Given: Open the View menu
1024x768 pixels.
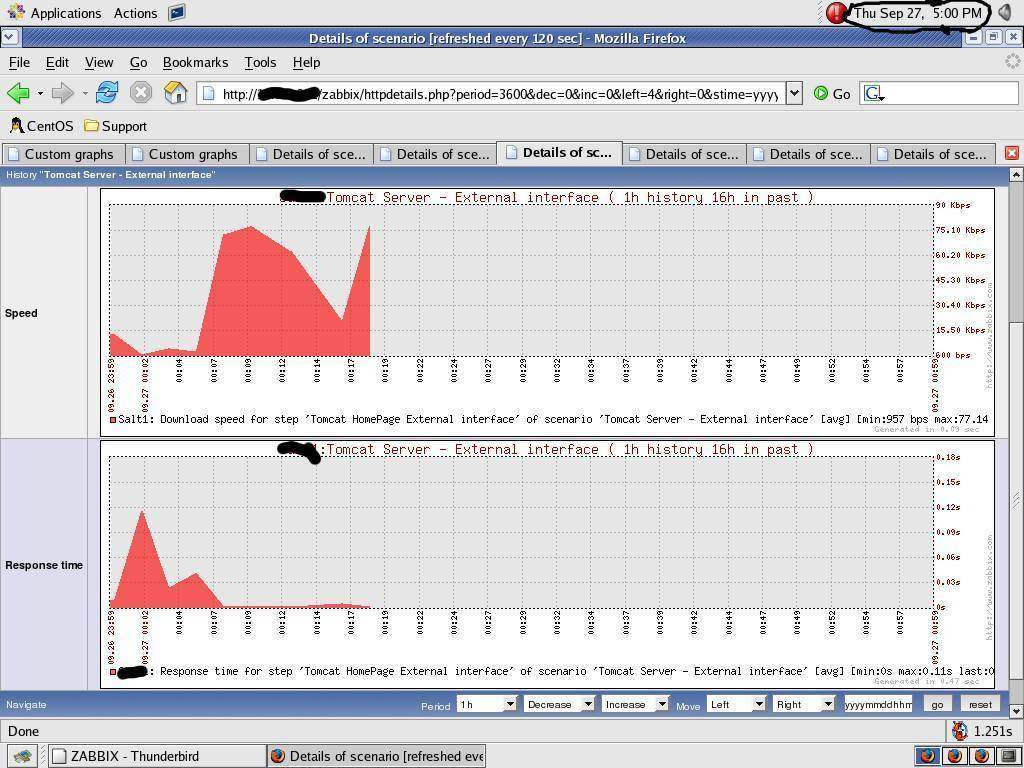Looking at the screenshot, I should tap(99, 63).
